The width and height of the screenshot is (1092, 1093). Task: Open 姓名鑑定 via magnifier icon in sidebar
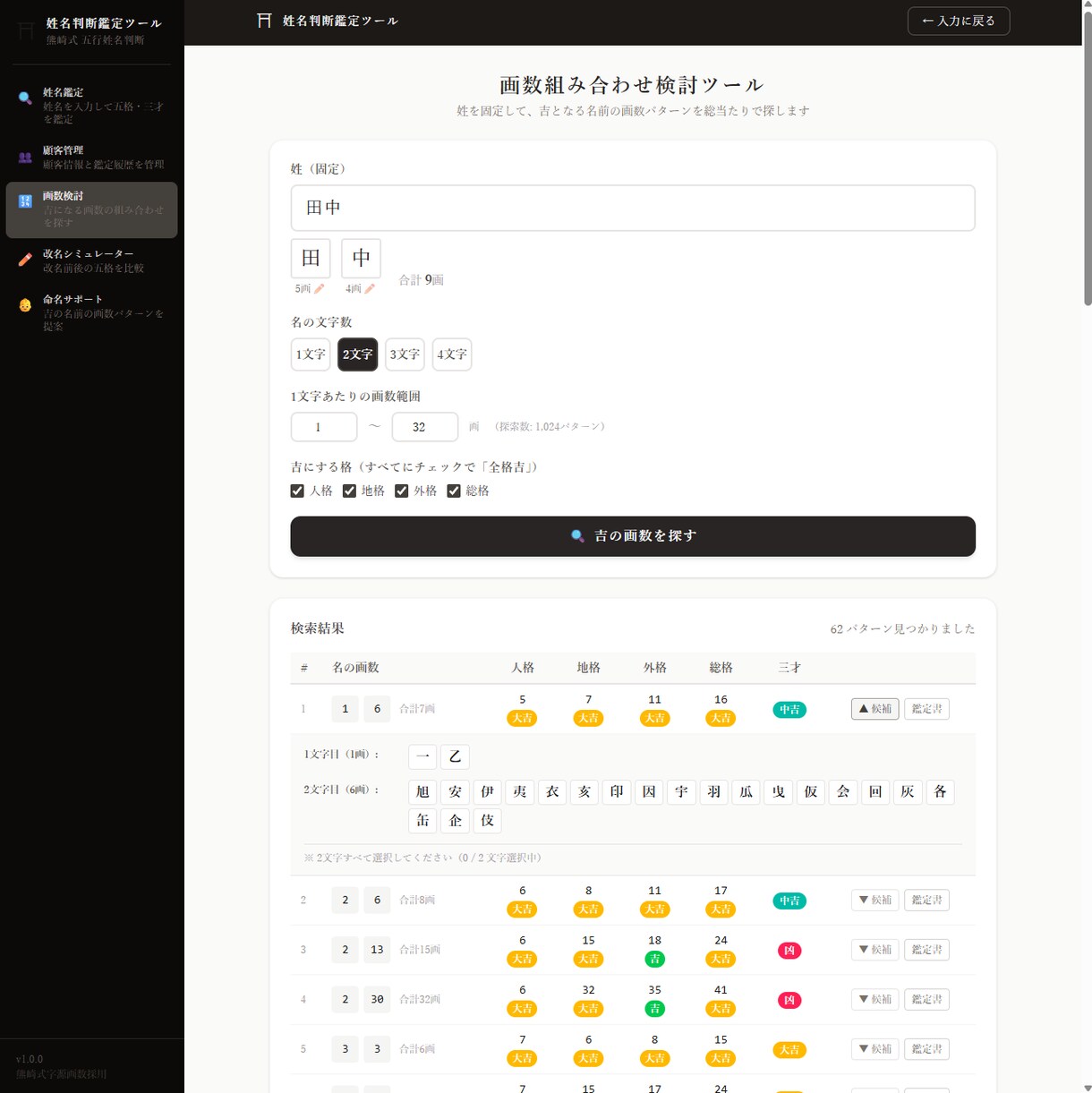[25, 98]
